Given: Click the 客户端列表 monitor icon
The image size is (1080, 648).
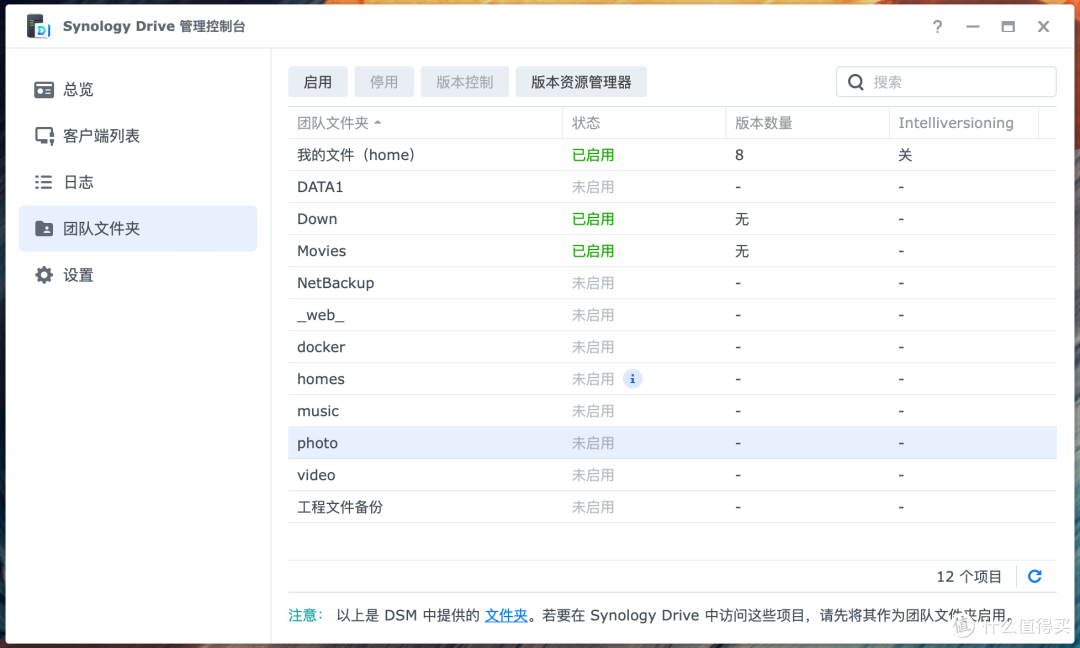Looking at the screenshot, I should point(44,136).
